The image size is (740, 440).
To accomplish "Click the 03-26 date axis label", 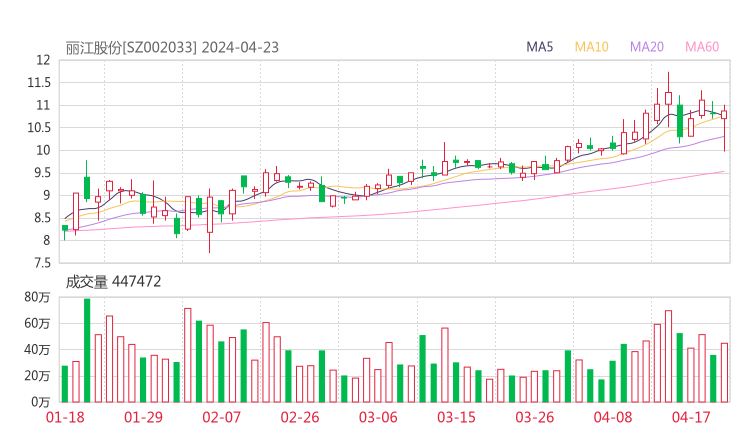I will point(535,417).
